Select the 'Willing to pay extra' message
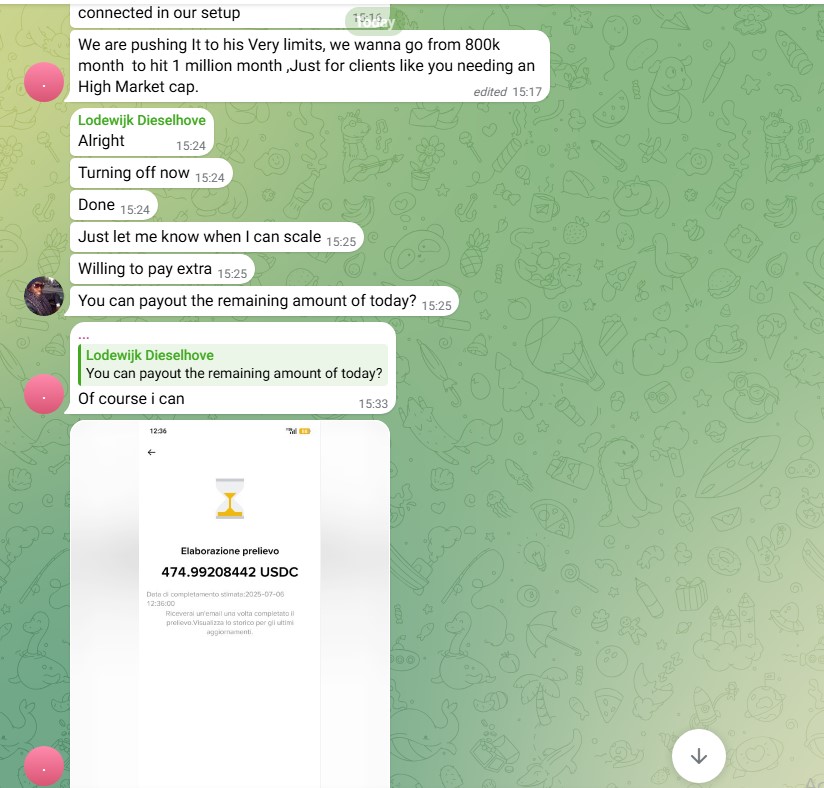 [x=162, y=269]
